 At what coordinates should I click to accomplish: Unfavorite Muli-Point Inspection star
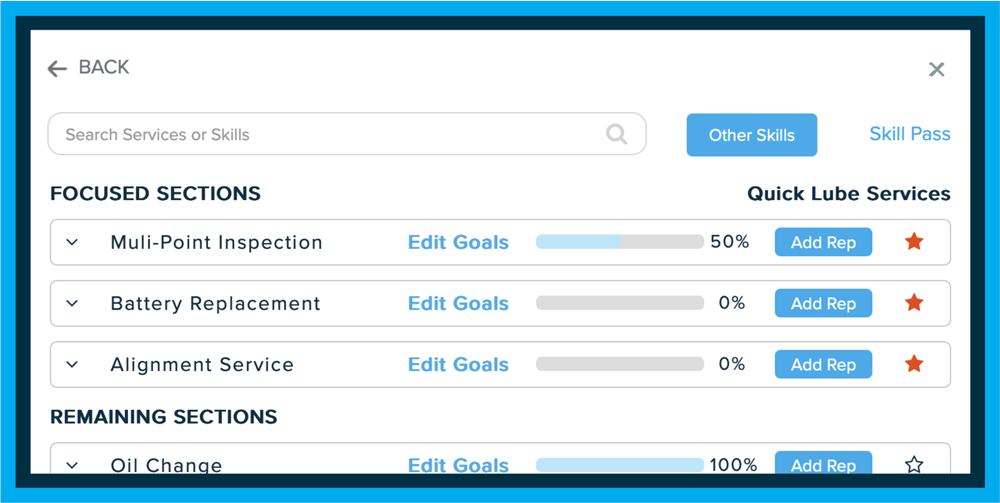tap(914, 242)
